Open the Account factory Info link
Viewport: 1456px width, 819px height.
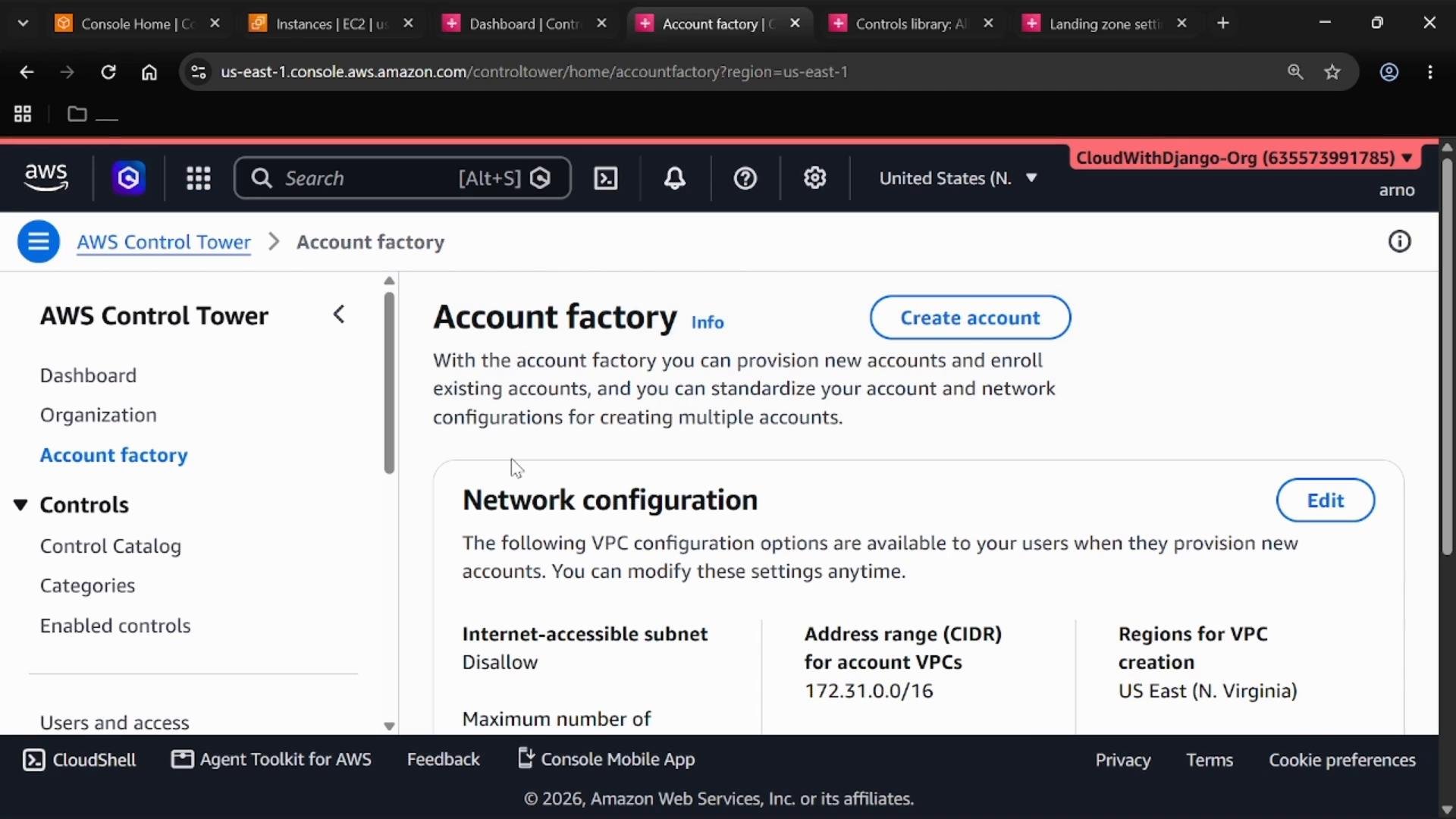pyautogui.click(x=708, y=322)
